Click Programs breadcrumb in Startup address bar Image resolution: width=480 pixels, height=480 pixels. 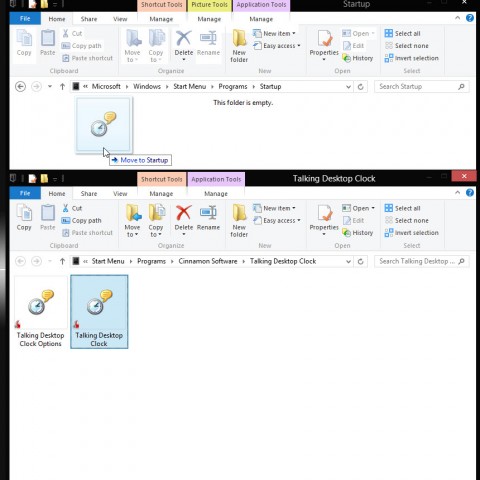coord(233,87)
